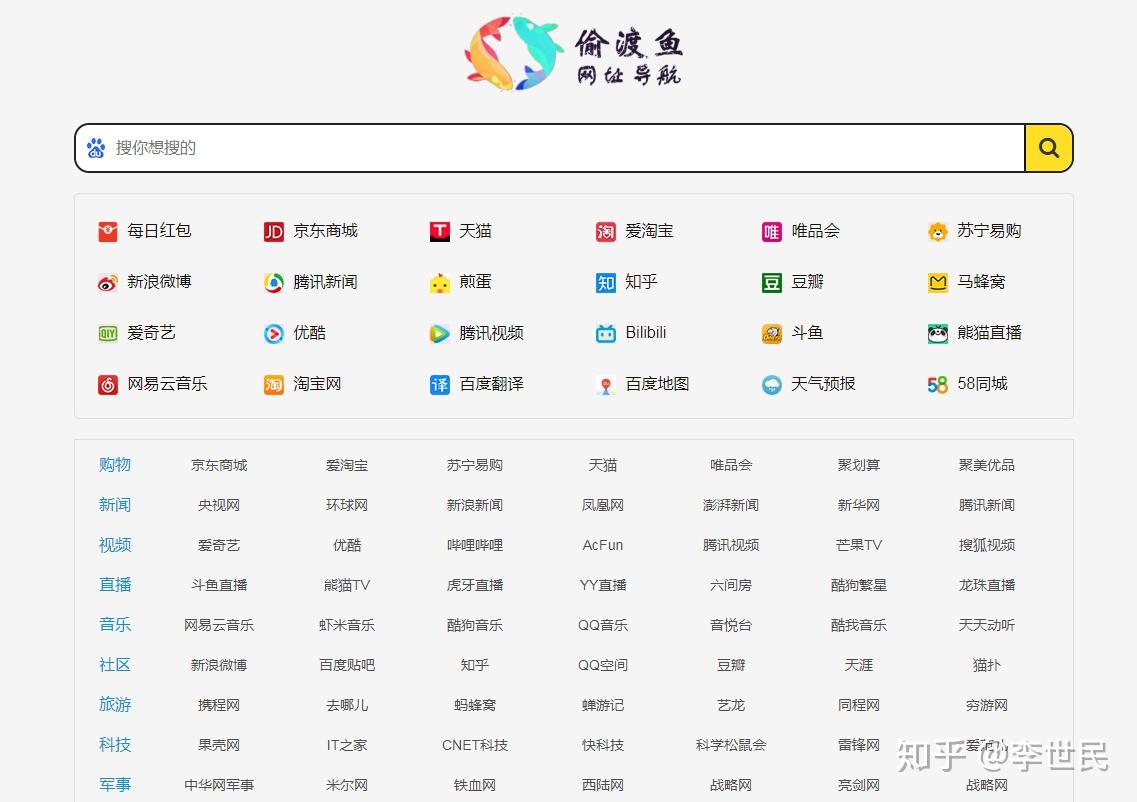Select the 直播 category
This screenshot has width=1137, height=802.
(115, 584)
